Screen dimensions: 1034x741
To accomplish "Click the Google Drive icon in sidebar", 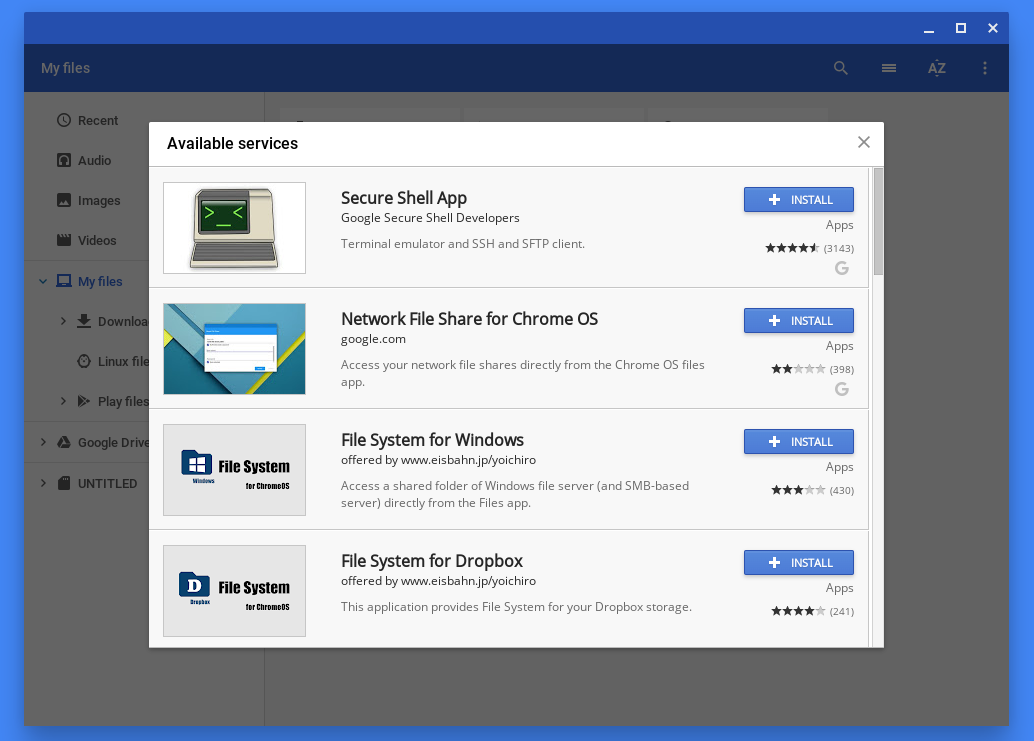I will point(64,442).
